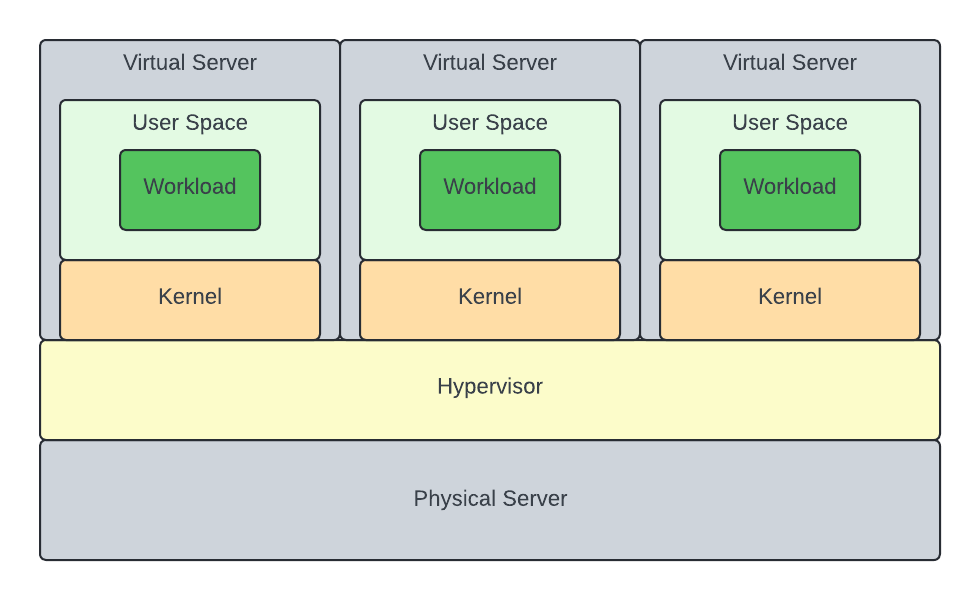This screenshot has width=980, height=600.
Task: Click the 'Kernel' label in the middle orange bar
Action: 490,297
